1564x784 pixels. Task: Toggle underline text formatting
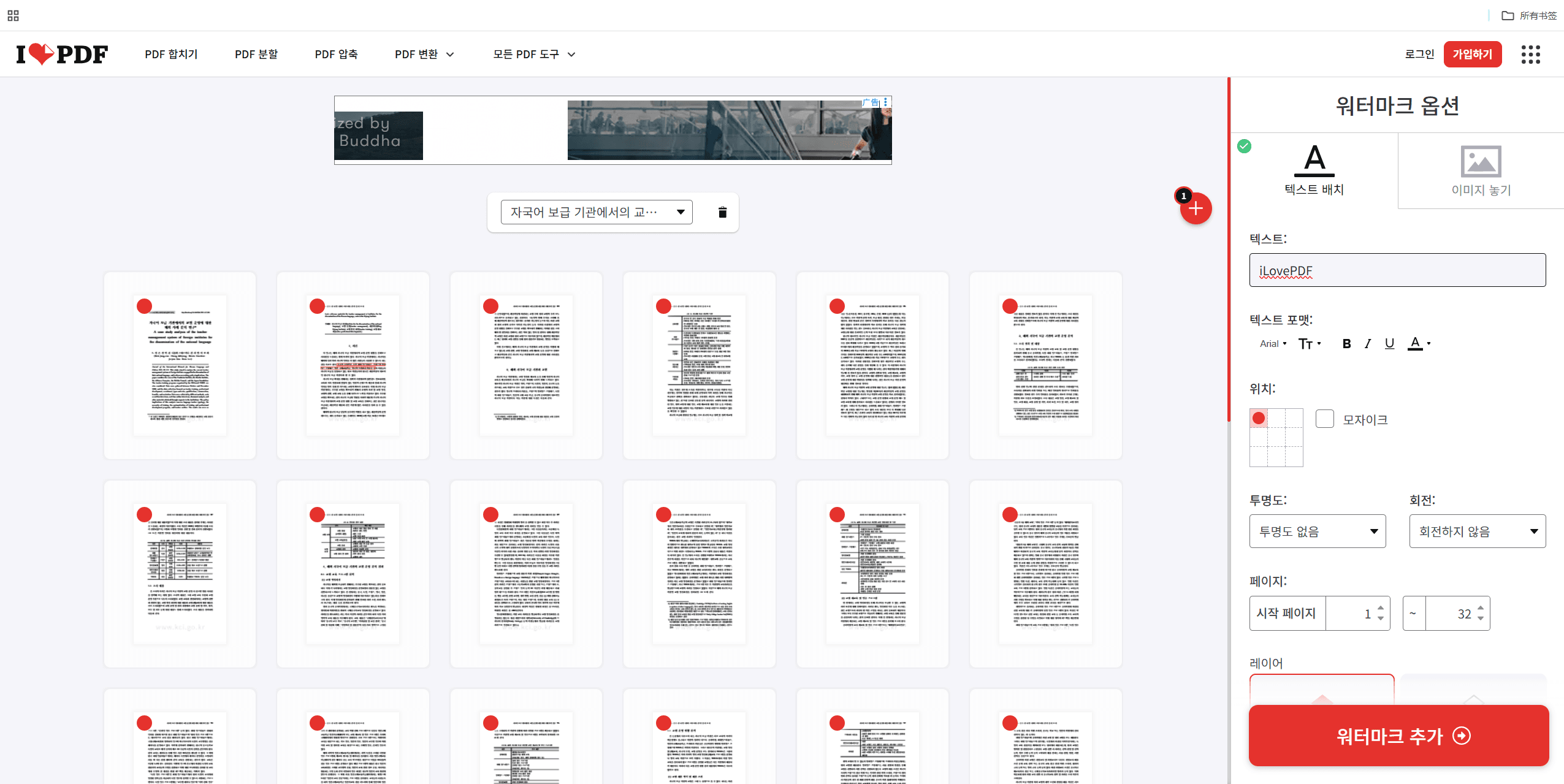coord(1389,343)
